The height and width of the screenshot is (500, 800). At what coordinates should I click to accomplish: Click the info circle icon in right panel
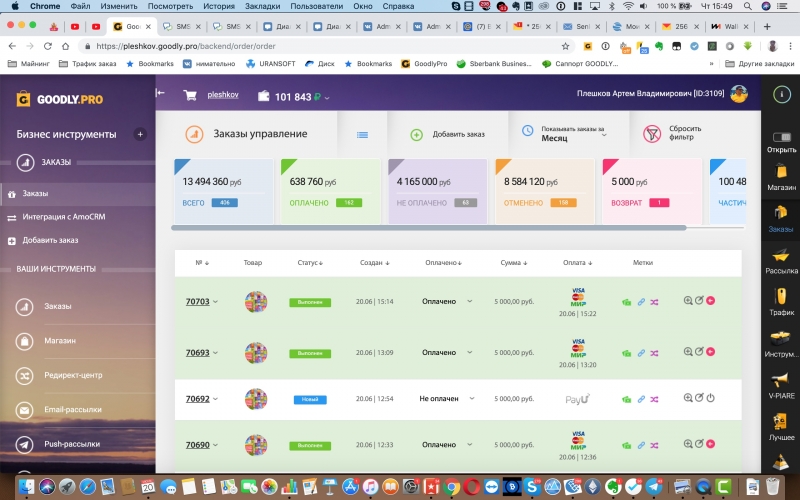[x=781, y=94]
